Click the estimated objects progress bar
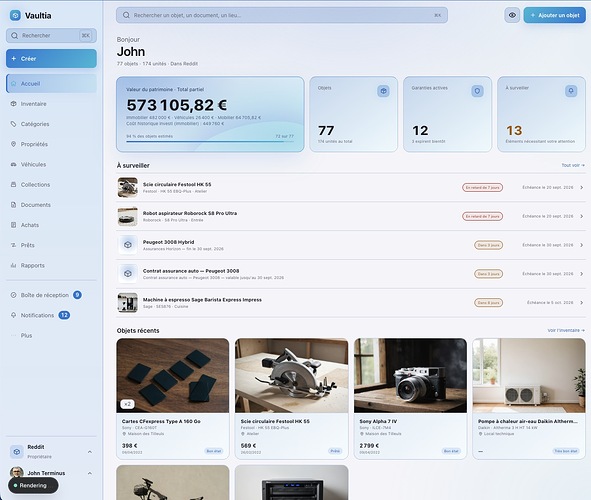This screenshot has width=591, height=500. [210, 141]
